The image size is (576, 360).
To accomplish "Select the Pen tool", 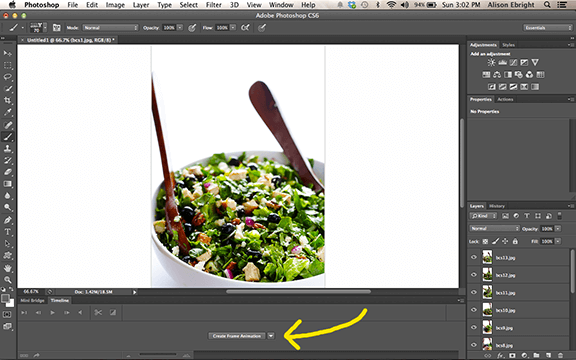I will click(7, 220).
